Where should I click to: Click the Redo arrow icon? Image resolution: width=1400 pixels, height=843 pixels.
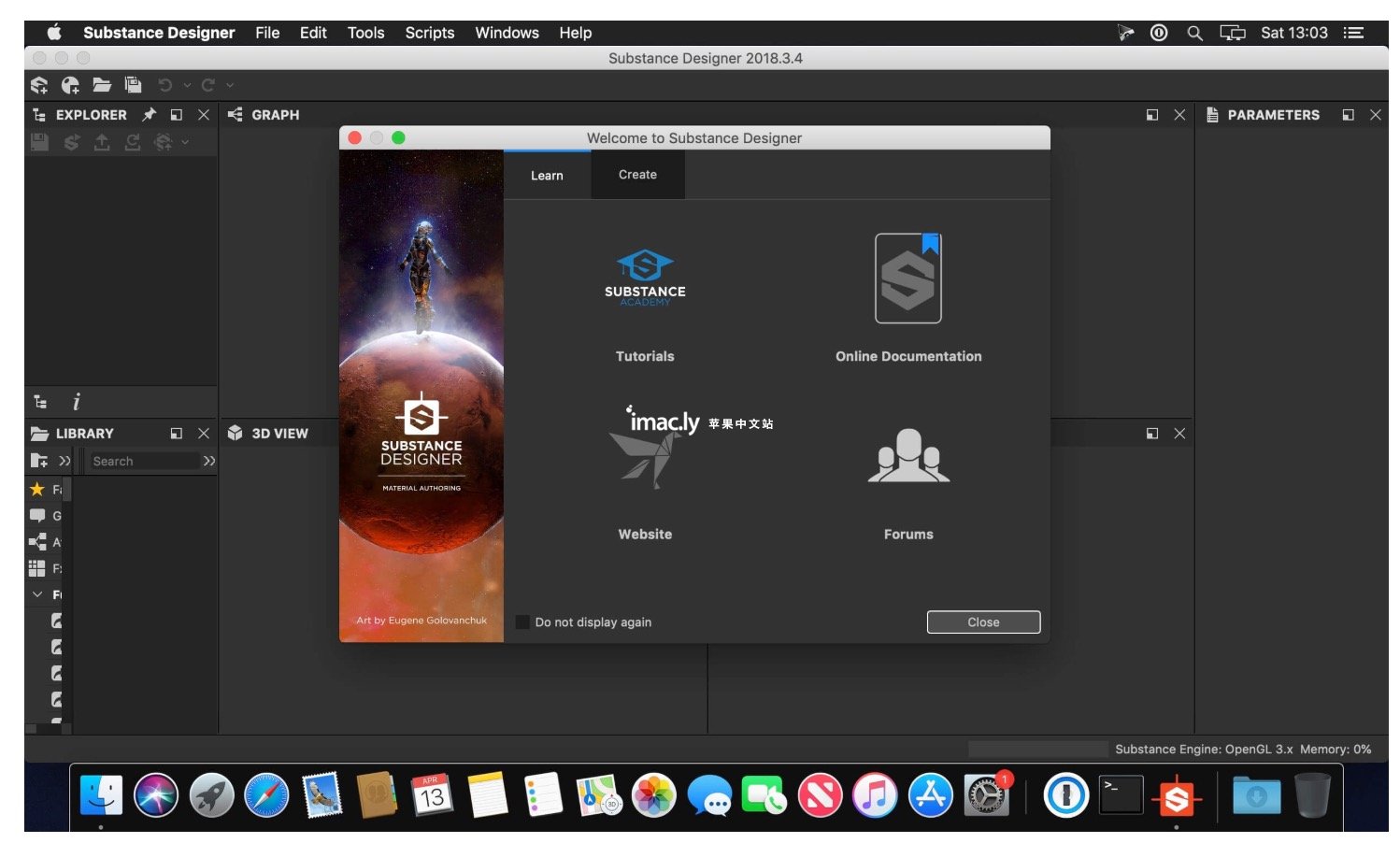click(208, 85)
